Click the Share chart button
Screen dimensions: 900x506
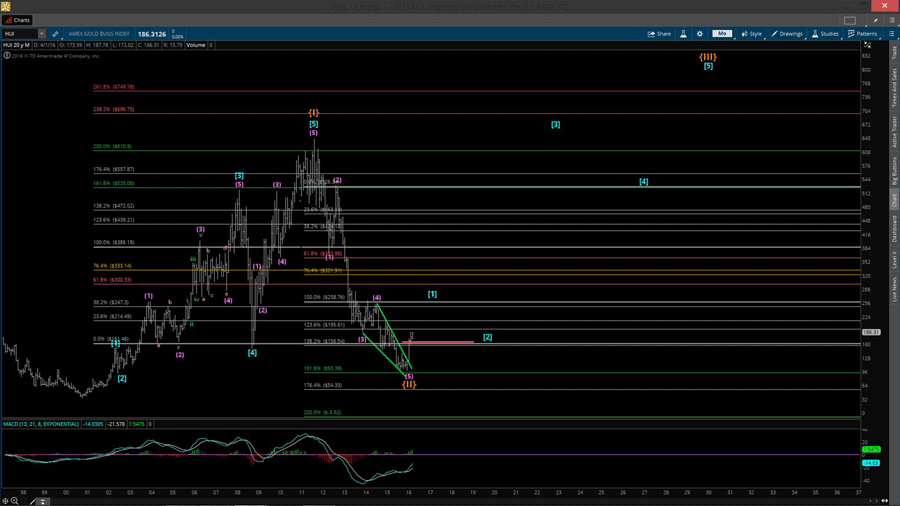pos(659,34)
